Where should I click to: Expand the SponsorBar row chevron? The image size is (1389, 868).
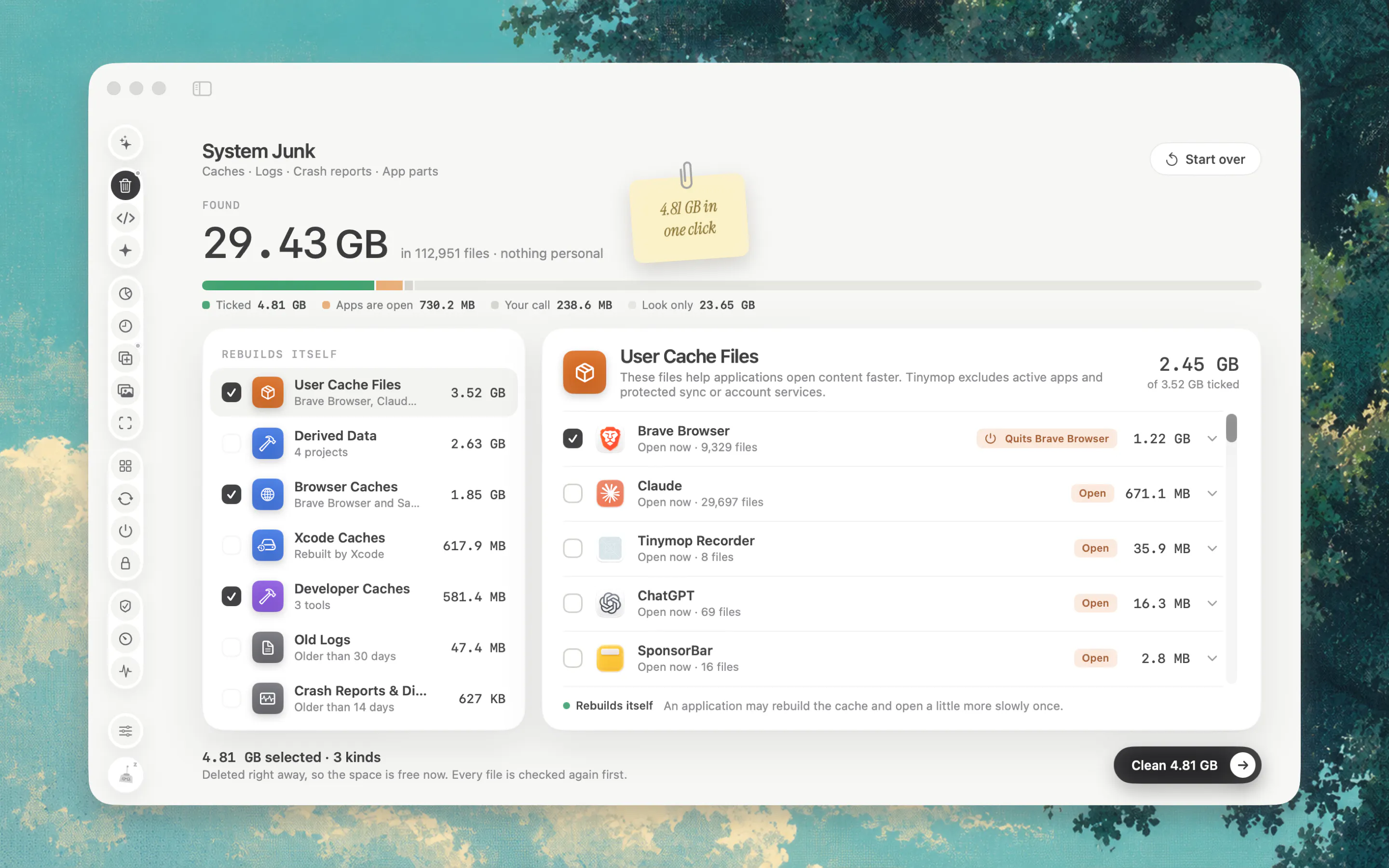coord(1212,658)
